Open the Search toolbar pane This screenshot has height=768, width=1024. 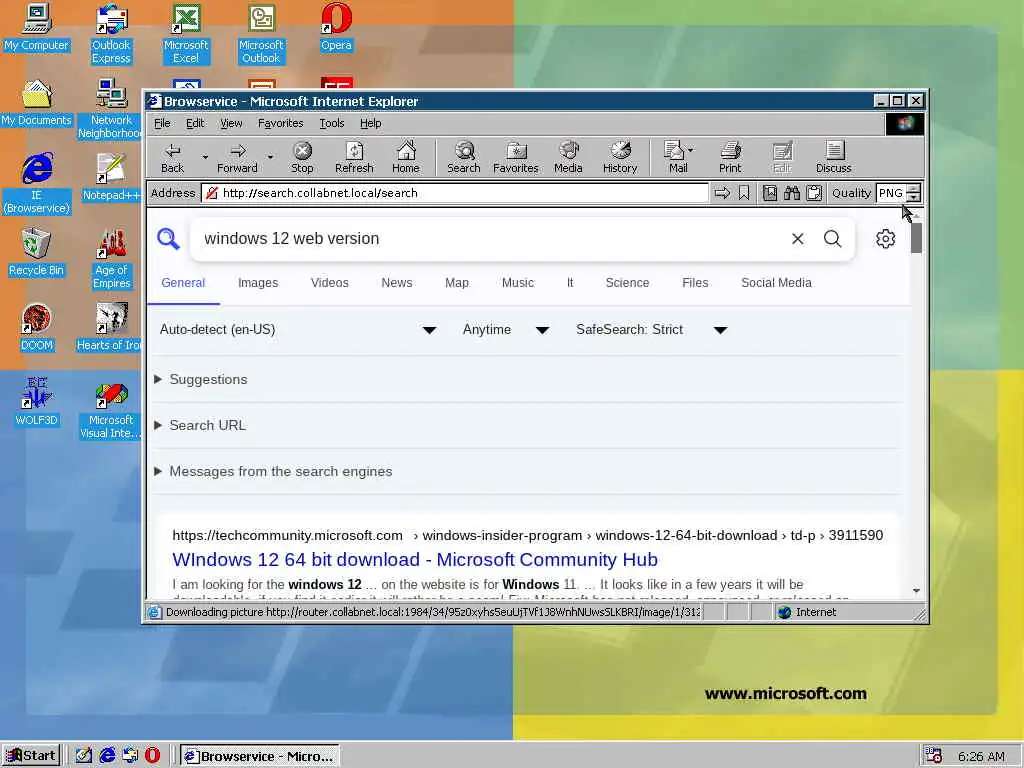click(x=464, y=158)
